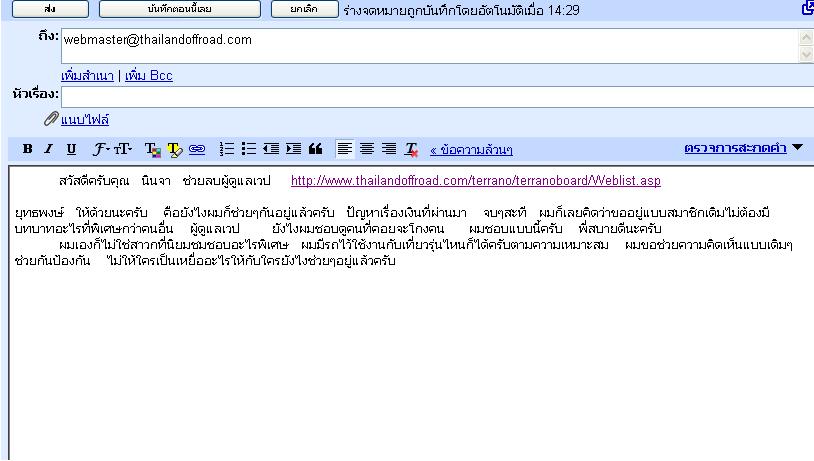814x461 pixels.
Task: Click the attach a file (แนบไฟล์) link
Action: pos(85,120)
